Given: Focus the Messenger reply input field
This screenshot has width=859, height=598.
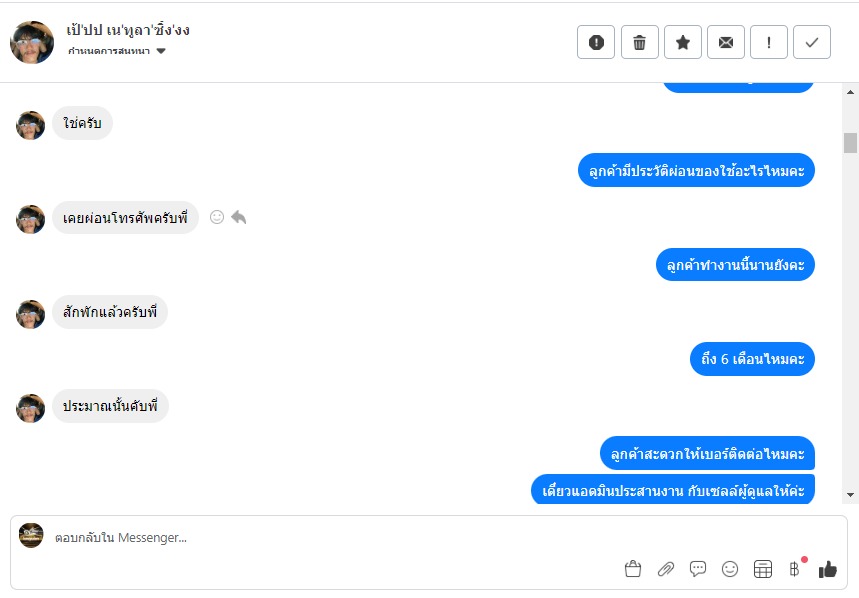Looking at the screenshot, I should pos(329,538).
